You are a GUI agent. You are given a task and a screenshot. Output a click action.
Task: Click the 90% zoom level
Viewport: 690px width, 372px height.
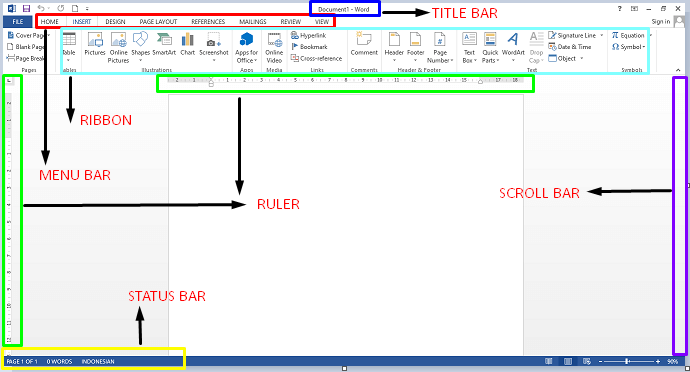click(672, 361)
